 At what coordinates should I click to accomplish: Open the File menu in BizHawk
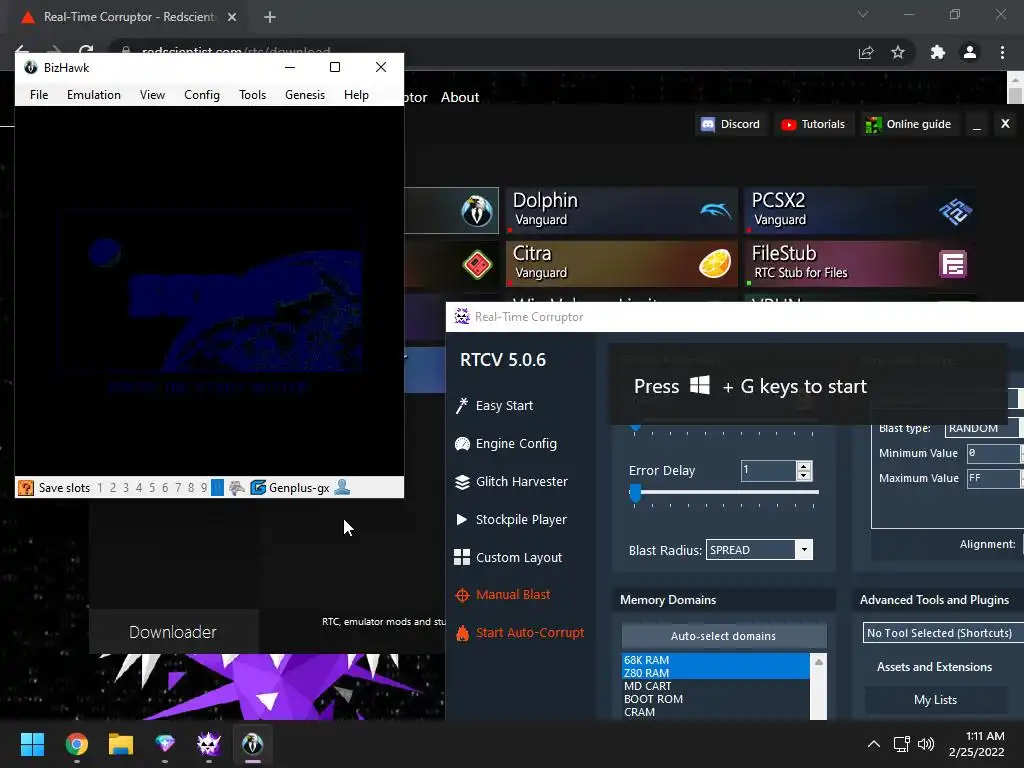point(39,95)
